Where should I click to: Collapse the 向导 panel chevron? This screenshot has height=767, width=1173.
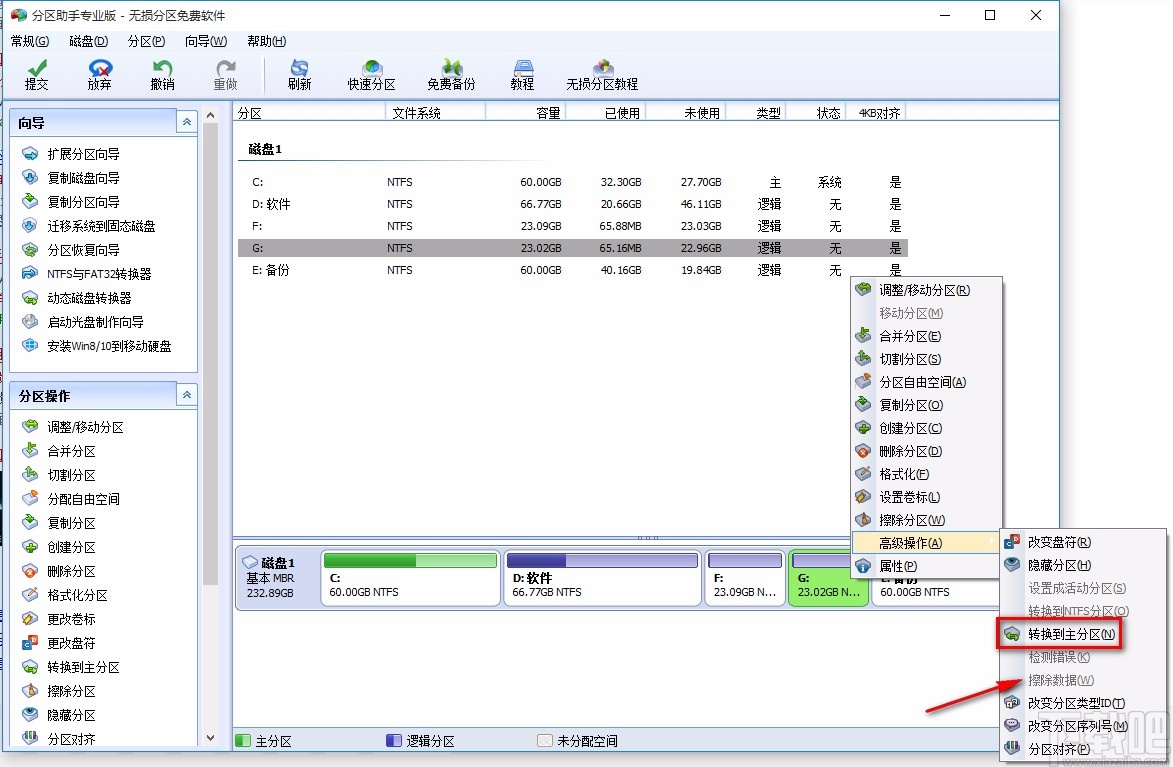pos(186,122)
